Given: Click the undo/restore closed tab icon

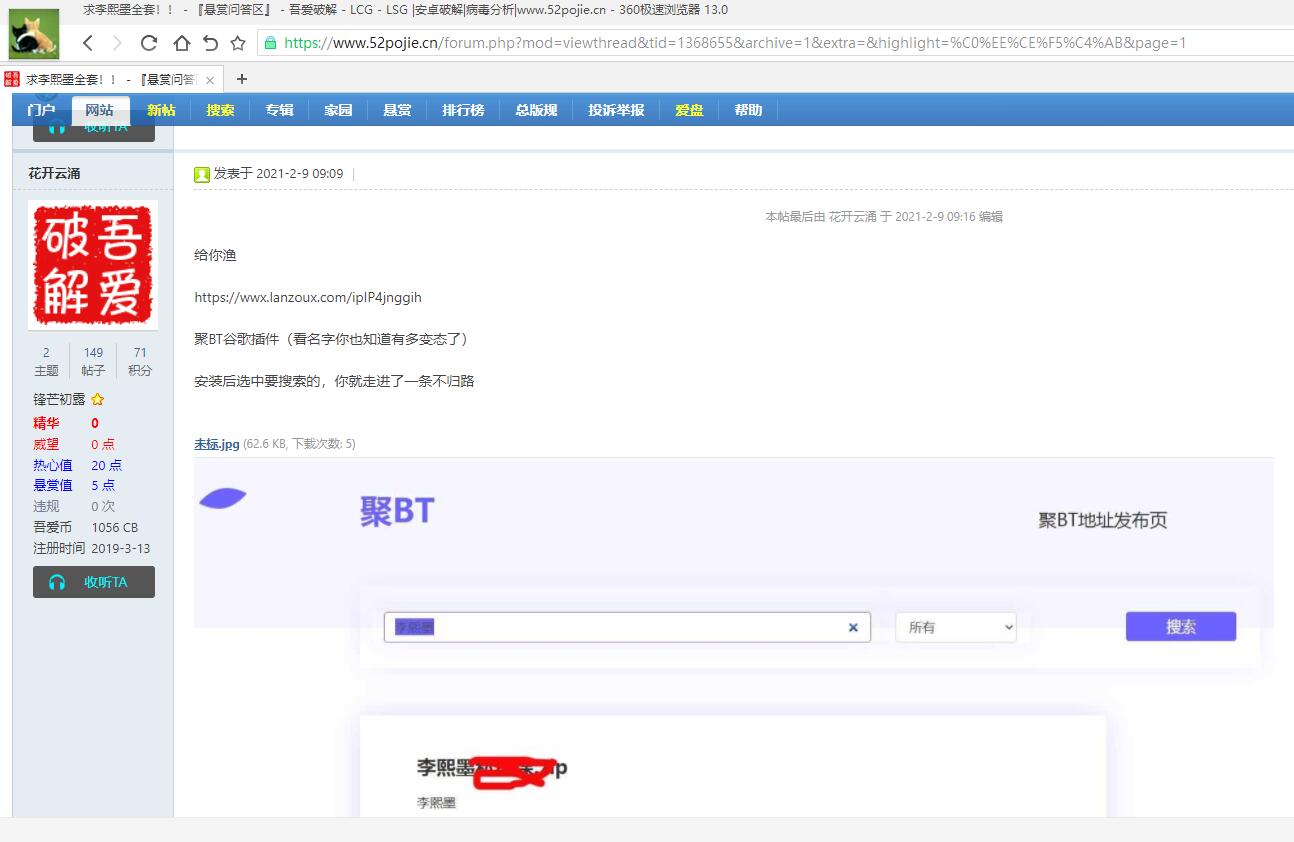Looking at the screenshot, I should coord(210,43).
